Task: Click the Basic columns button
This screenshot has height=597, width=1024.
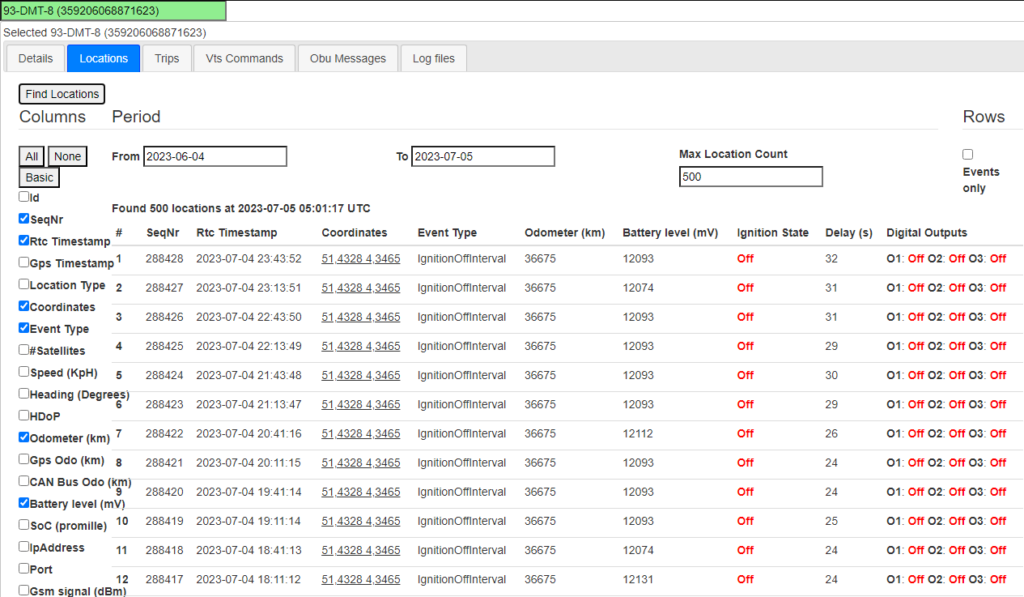Action: 39,177
